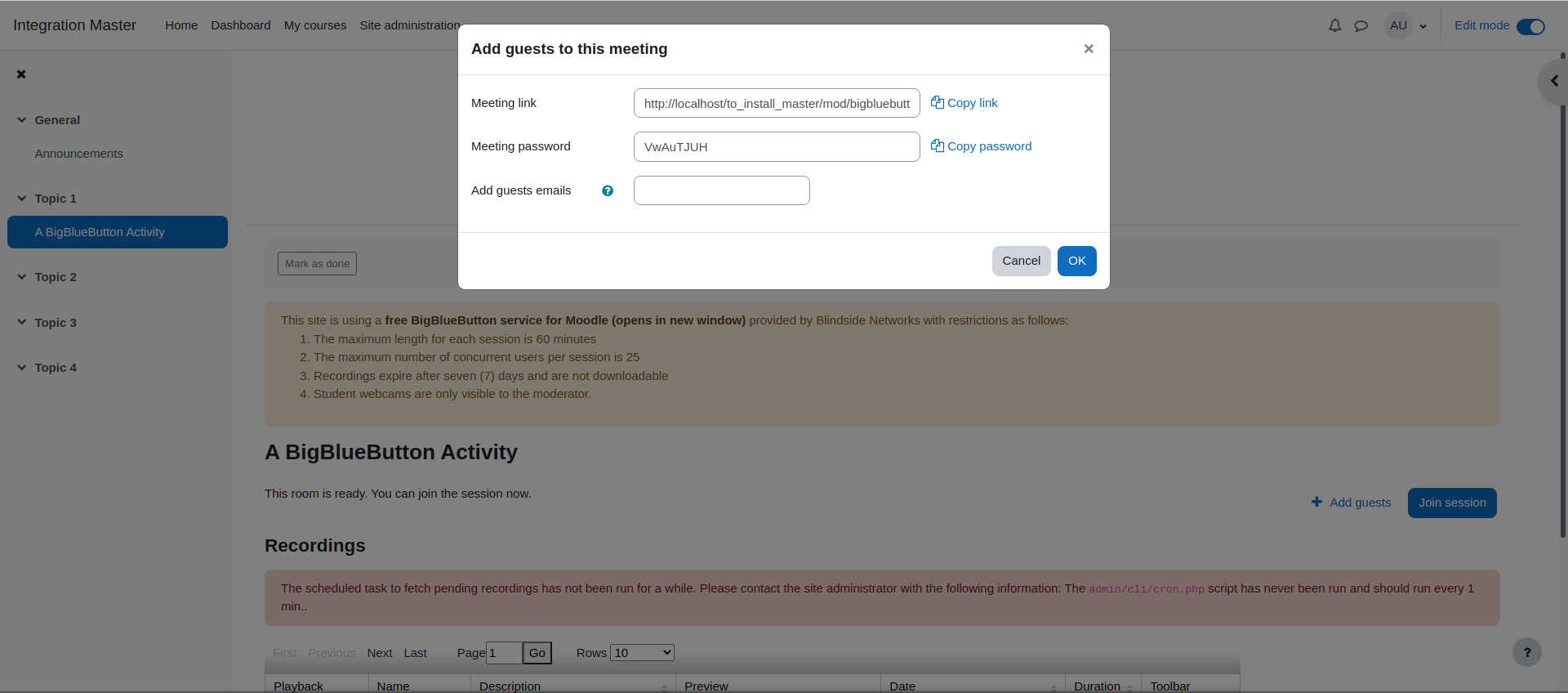The image size is (1568, 693).
Task: Click the Copy password clipboard icon
Action: 938,145
